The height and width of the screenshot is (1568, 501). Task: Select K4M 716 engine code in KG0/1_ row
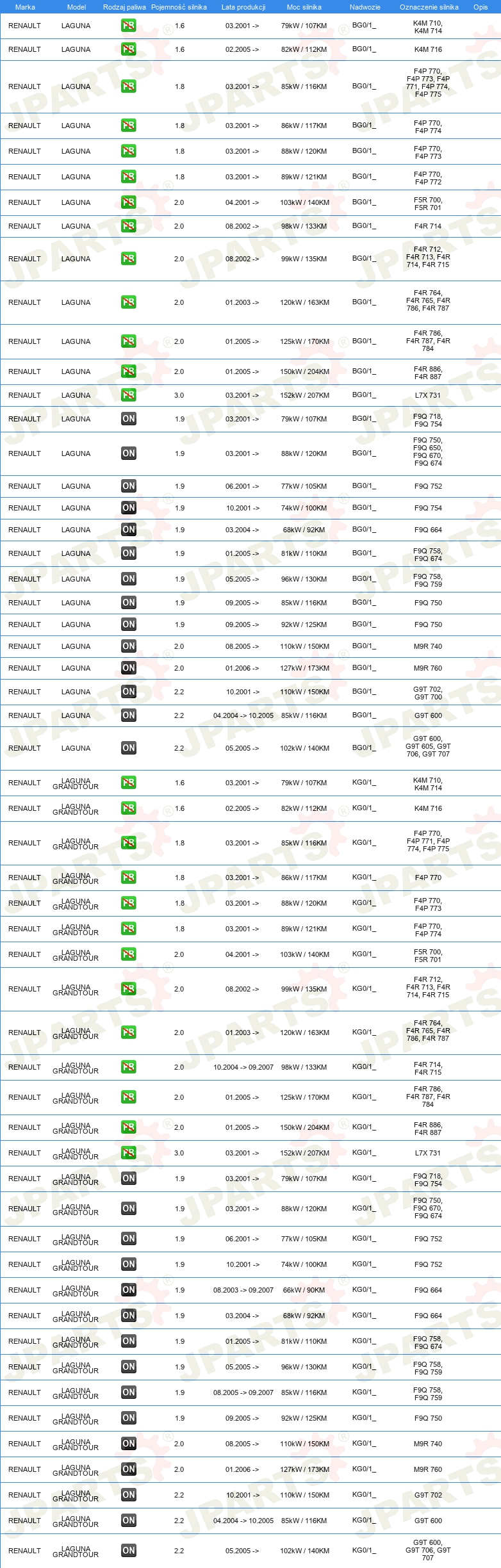coord(428,808)
